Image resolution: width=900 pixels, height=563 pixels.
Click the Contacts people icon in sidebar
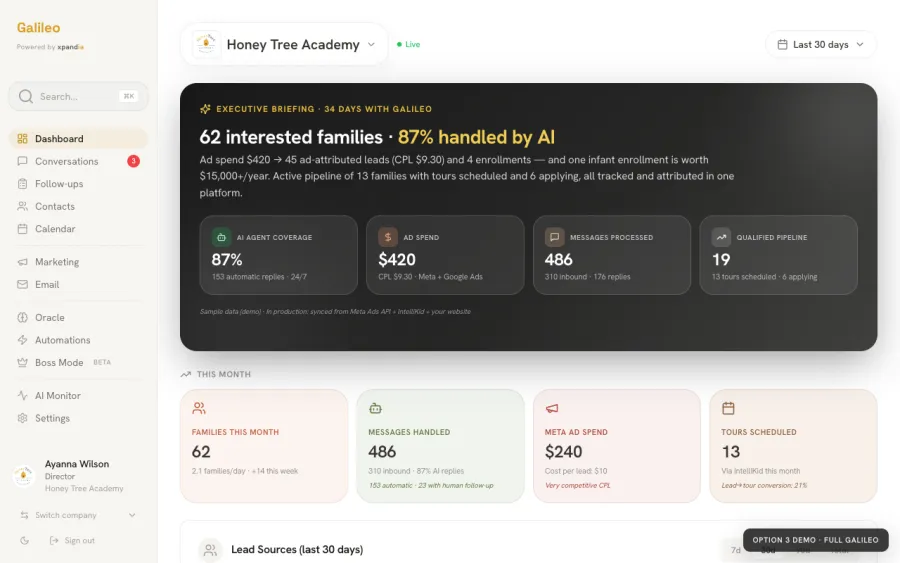point(22,206)
